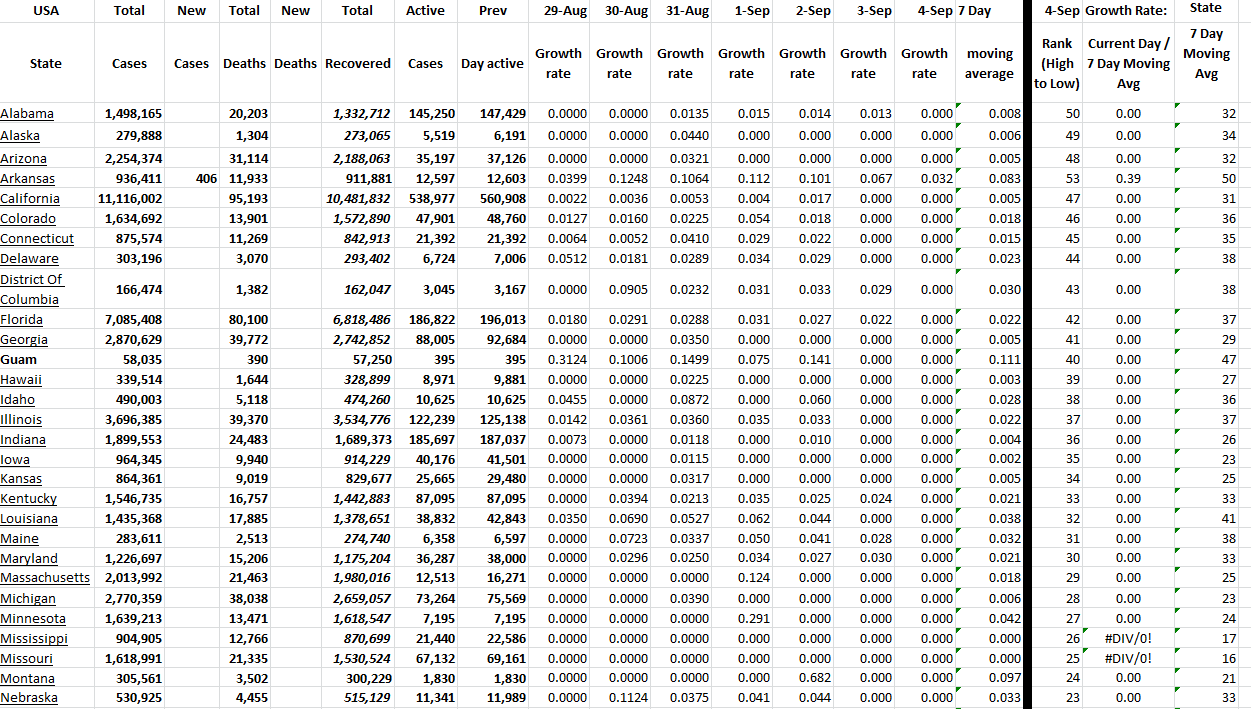
Task: Open the Connecticut link
Action: point(37,239)
